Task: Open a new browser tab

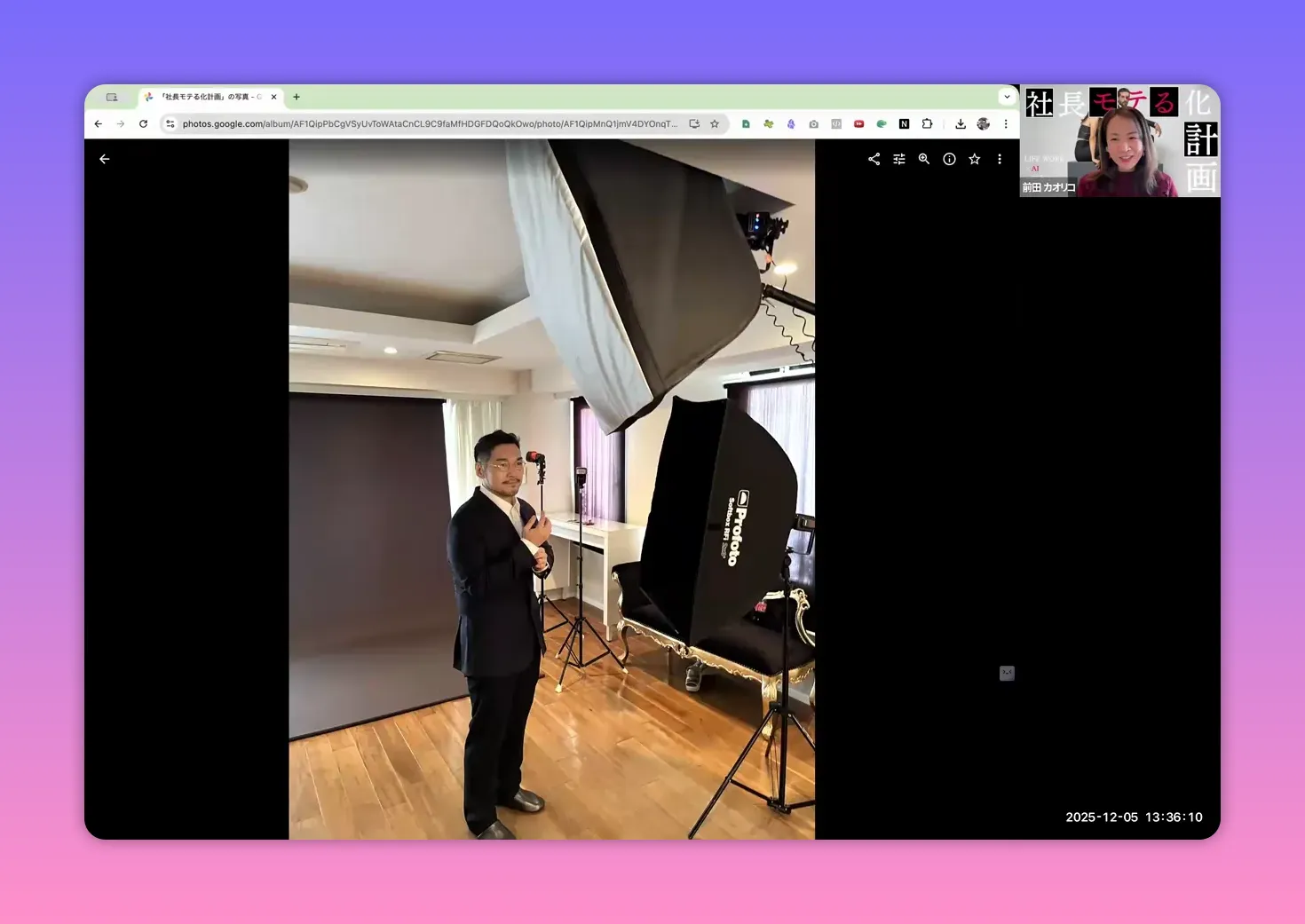Action: pyautogui.click(x=297, y=97)
